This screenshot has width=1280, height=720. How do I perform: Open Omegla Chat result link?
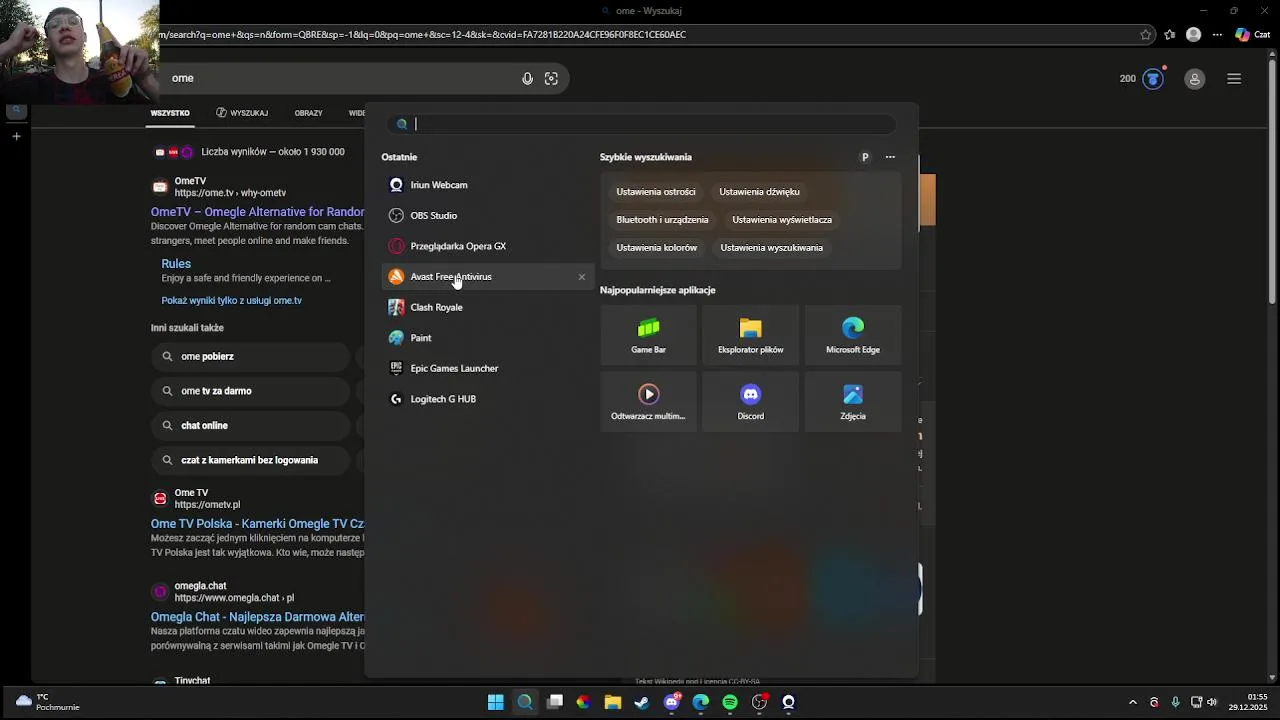[x=258, y=617]
